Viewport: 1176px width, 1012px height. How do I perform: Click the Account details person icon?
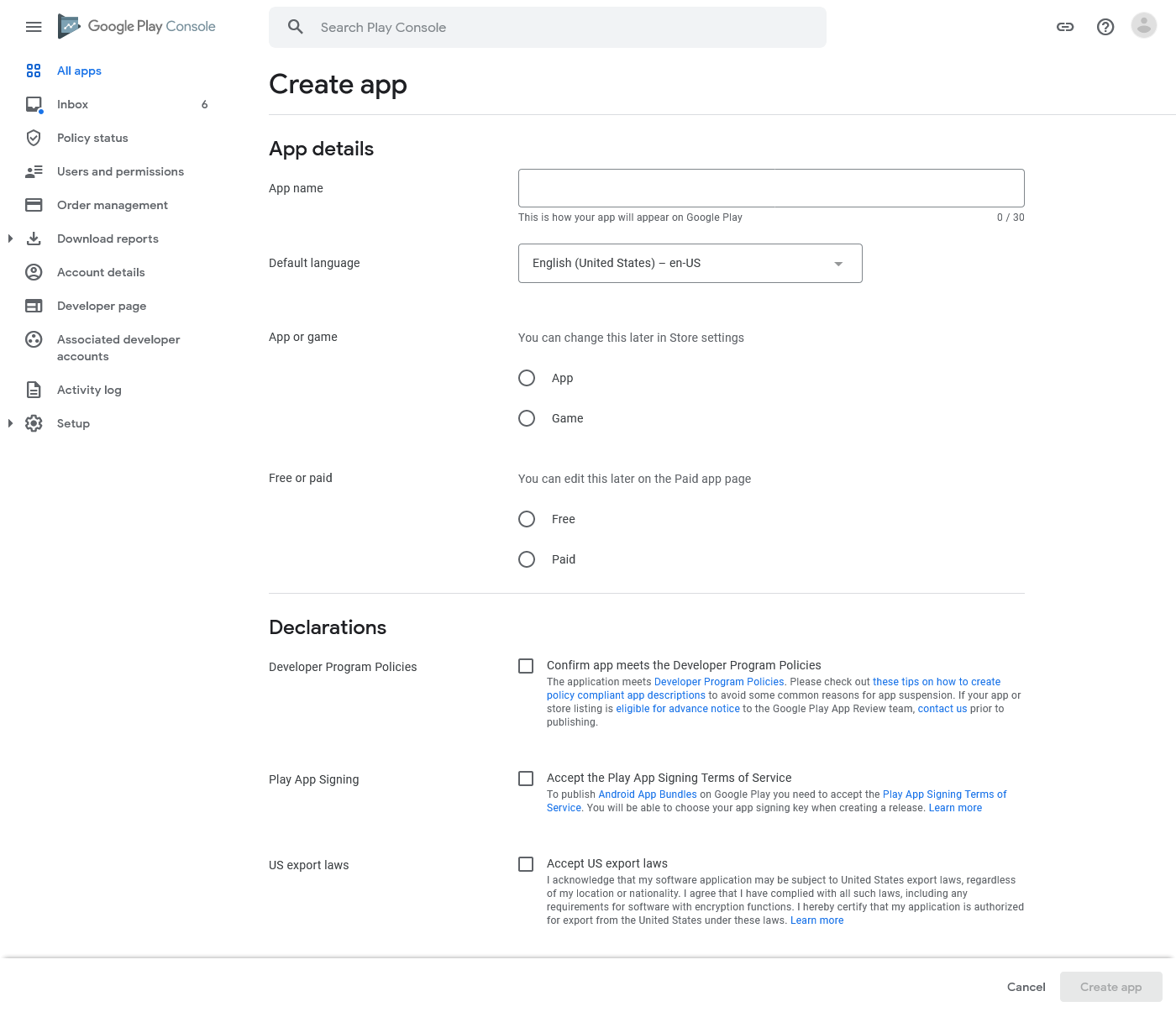coord(34,272)
